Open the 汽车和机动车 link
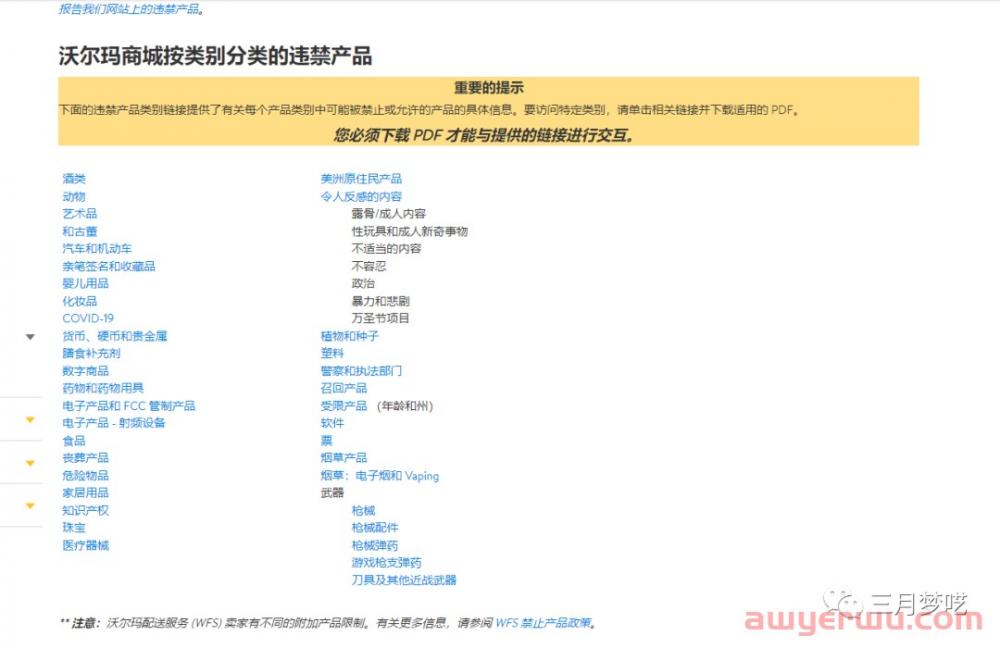This screenshot has width=1000, height=648. [x=97, y=249]
